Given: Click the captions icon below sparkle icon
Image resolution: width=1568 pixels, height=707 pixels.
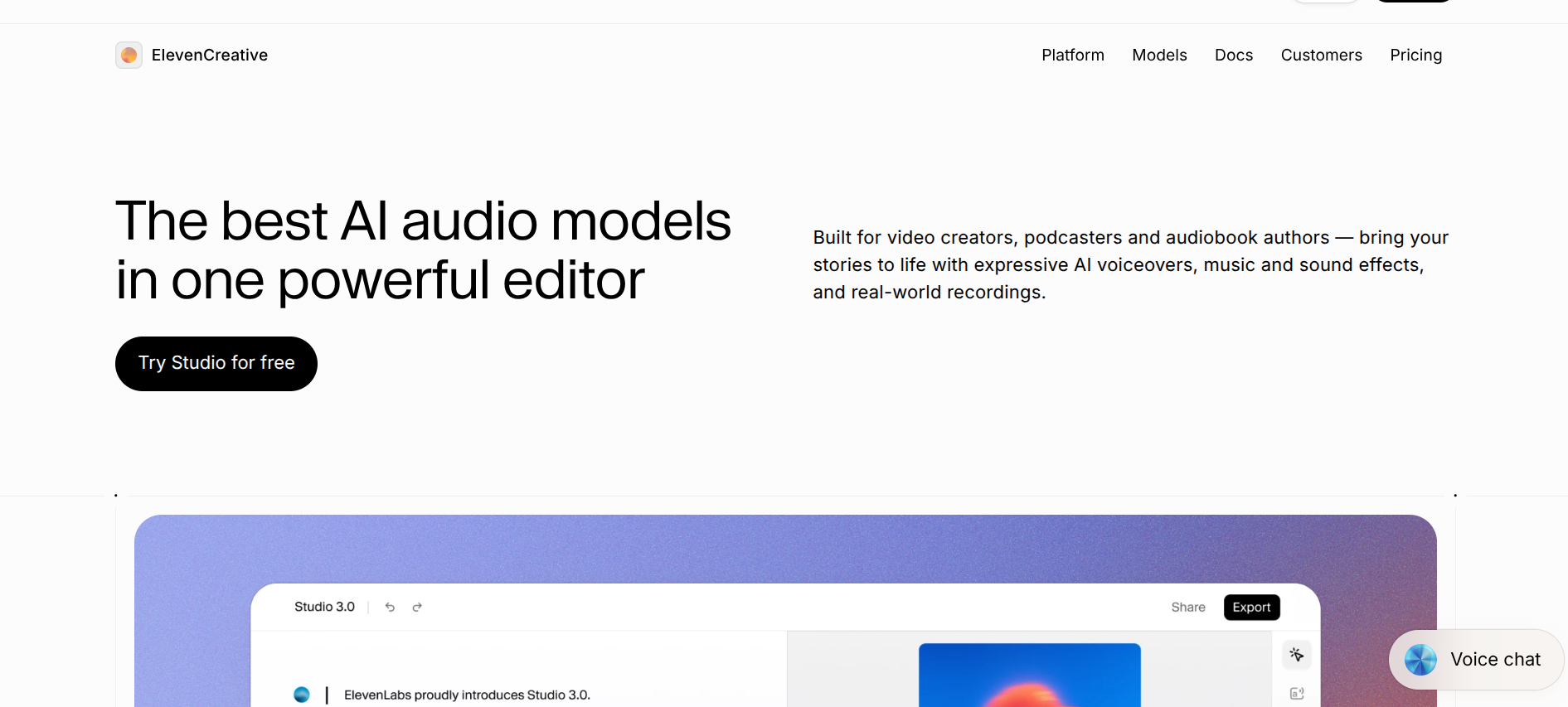Looking at the screenshot, I should click(x=1297, y=694).
